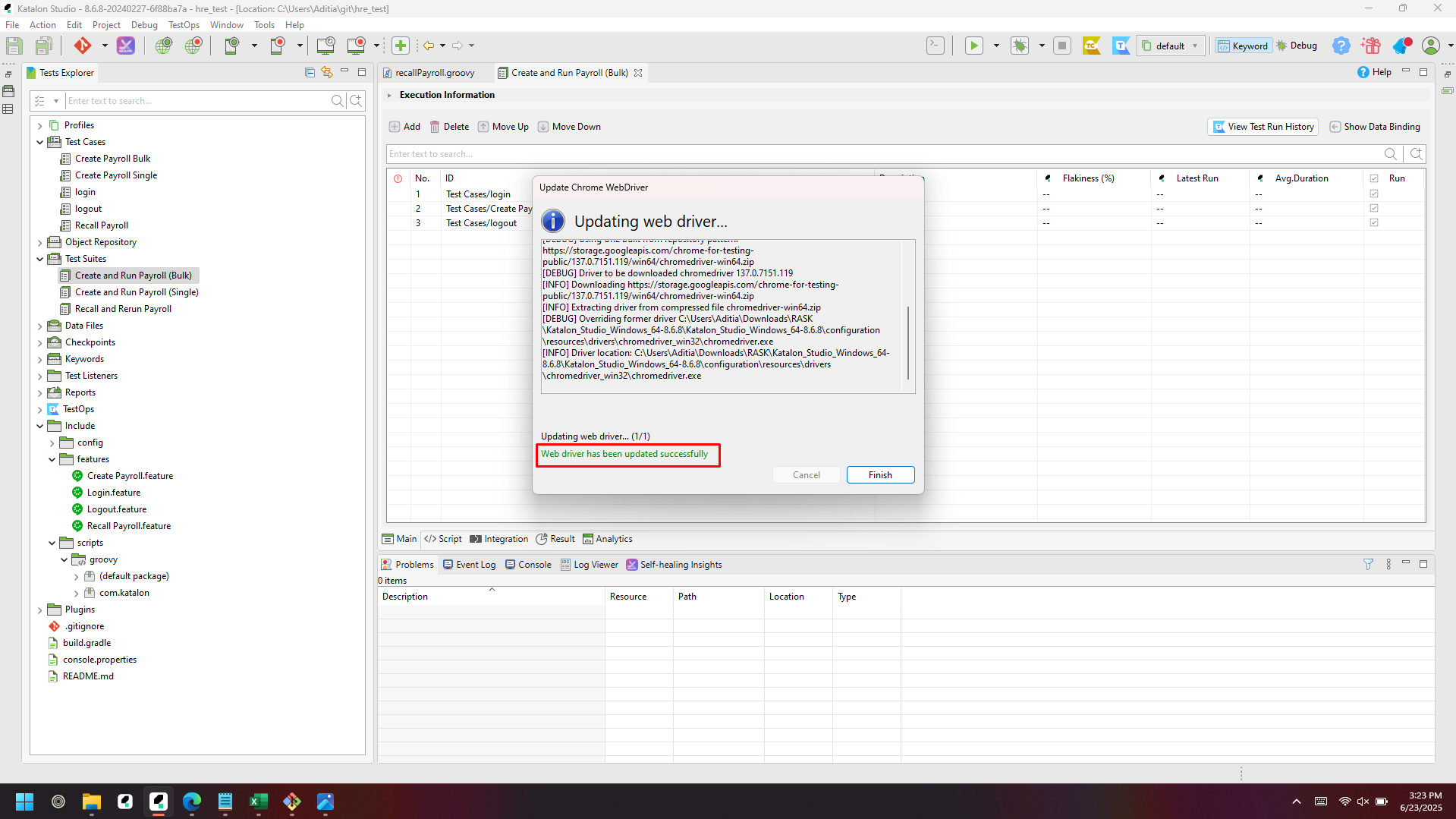Click the Stop execution button

pyautogui.click(x=1062, y=46)
